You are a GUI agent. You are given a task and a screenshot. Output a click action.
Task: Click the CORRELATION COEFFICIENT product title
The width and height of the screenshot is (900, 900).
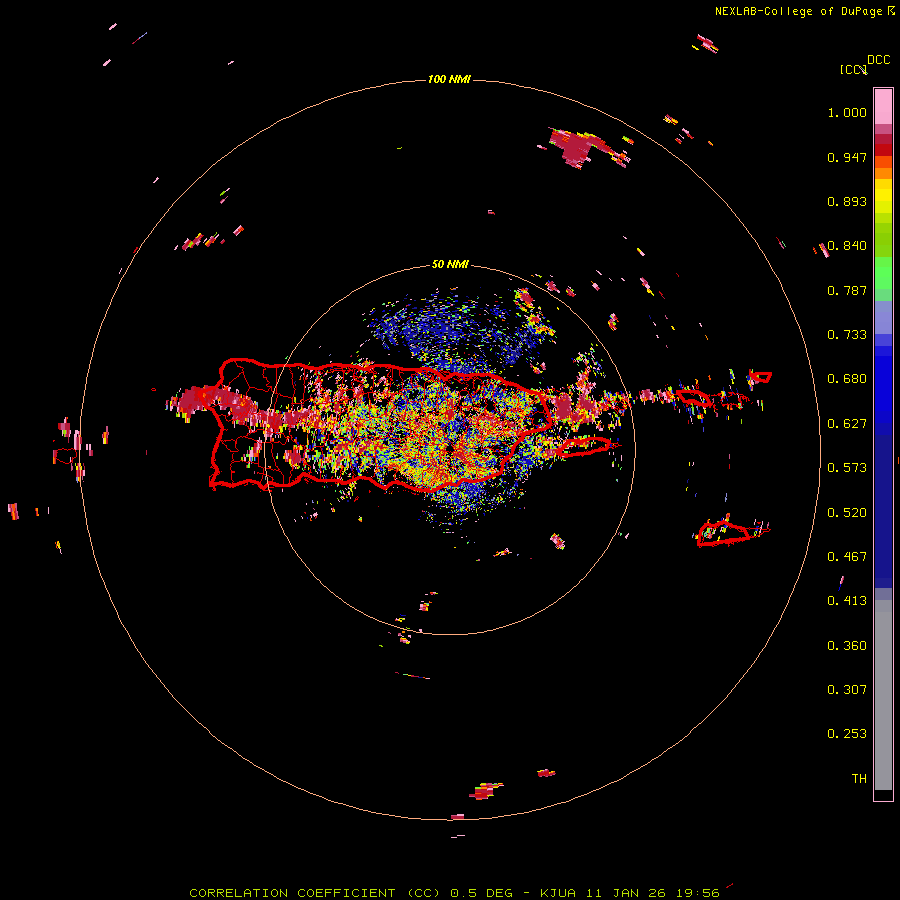click(x=292, y=893)
